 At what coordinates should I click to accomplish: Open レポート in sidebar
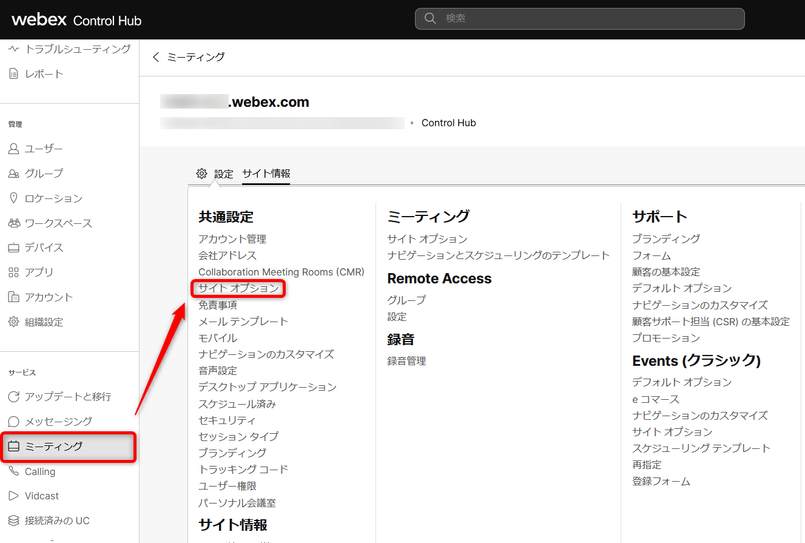[x=44, y=74]
